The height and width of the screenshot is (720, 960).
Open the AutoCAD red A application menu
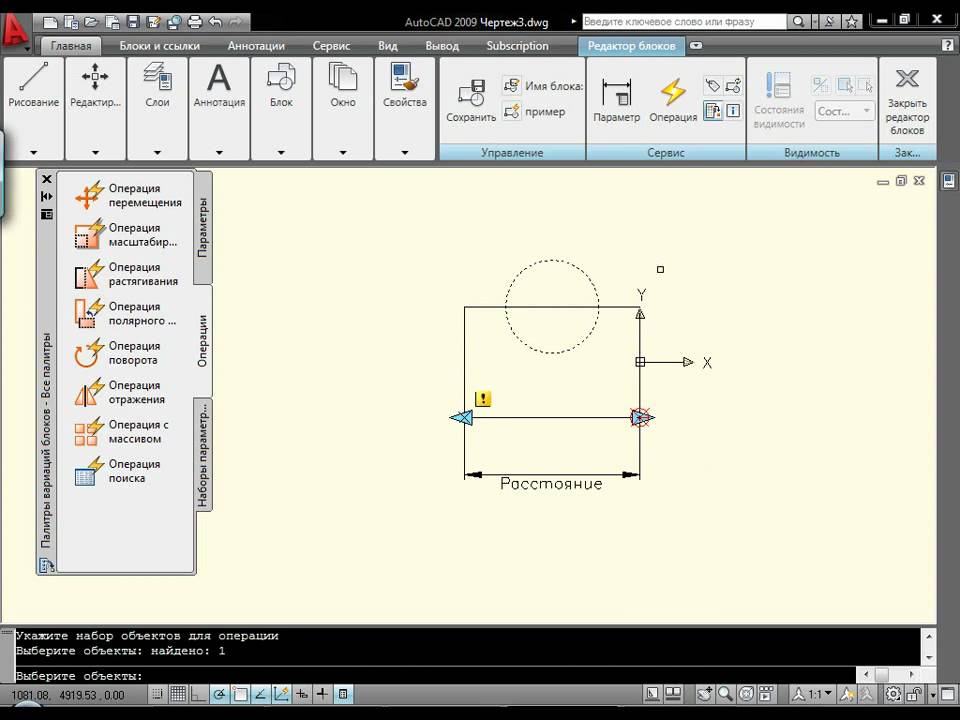[x=16, y=31]
